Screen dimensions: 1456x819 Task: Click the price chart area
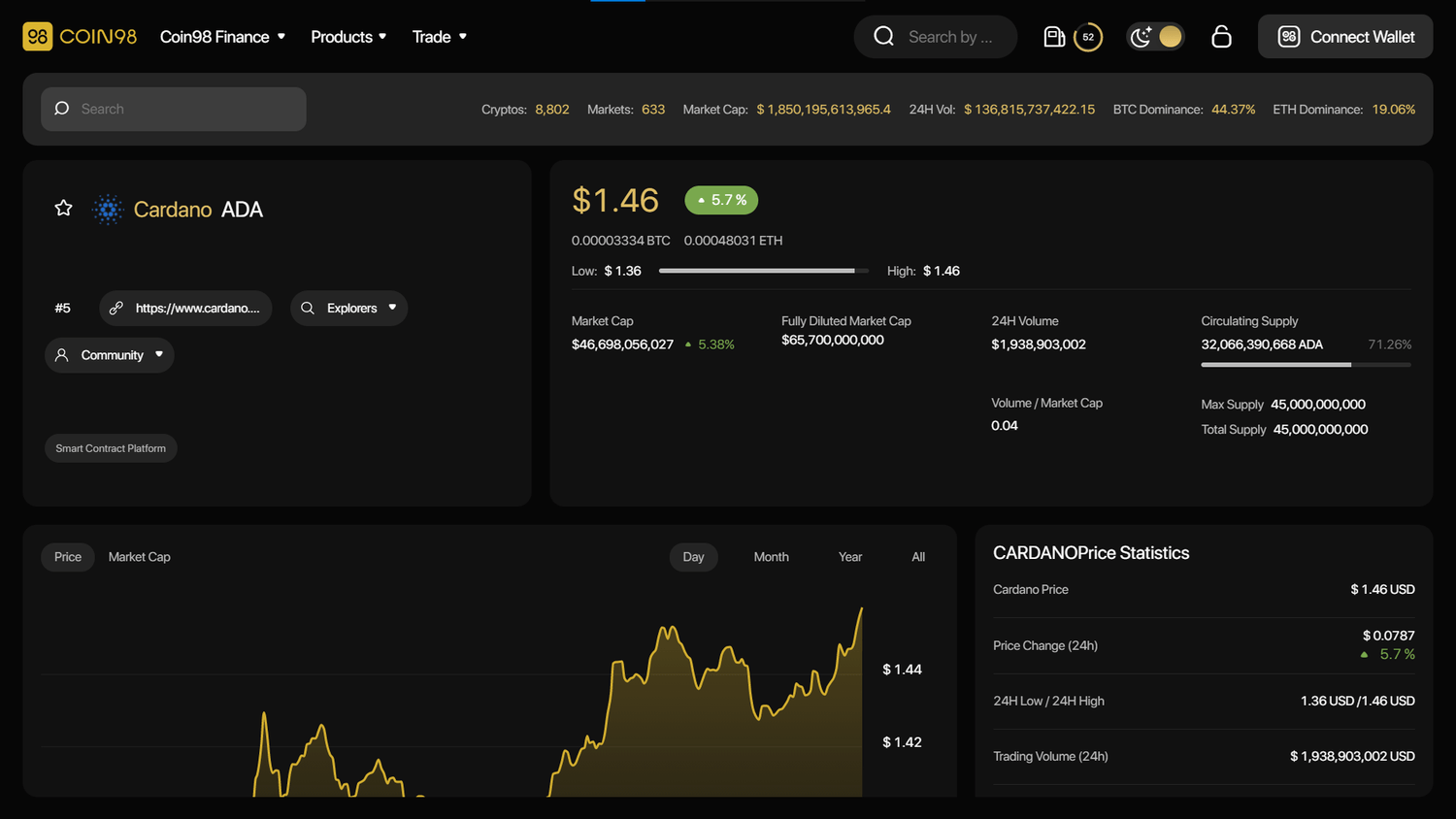451,695
